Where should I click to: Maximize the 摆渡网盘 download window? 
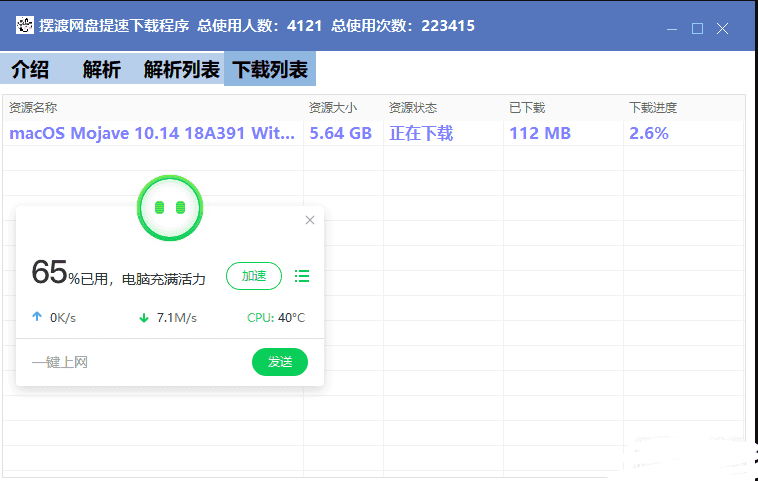click(697, 28)
